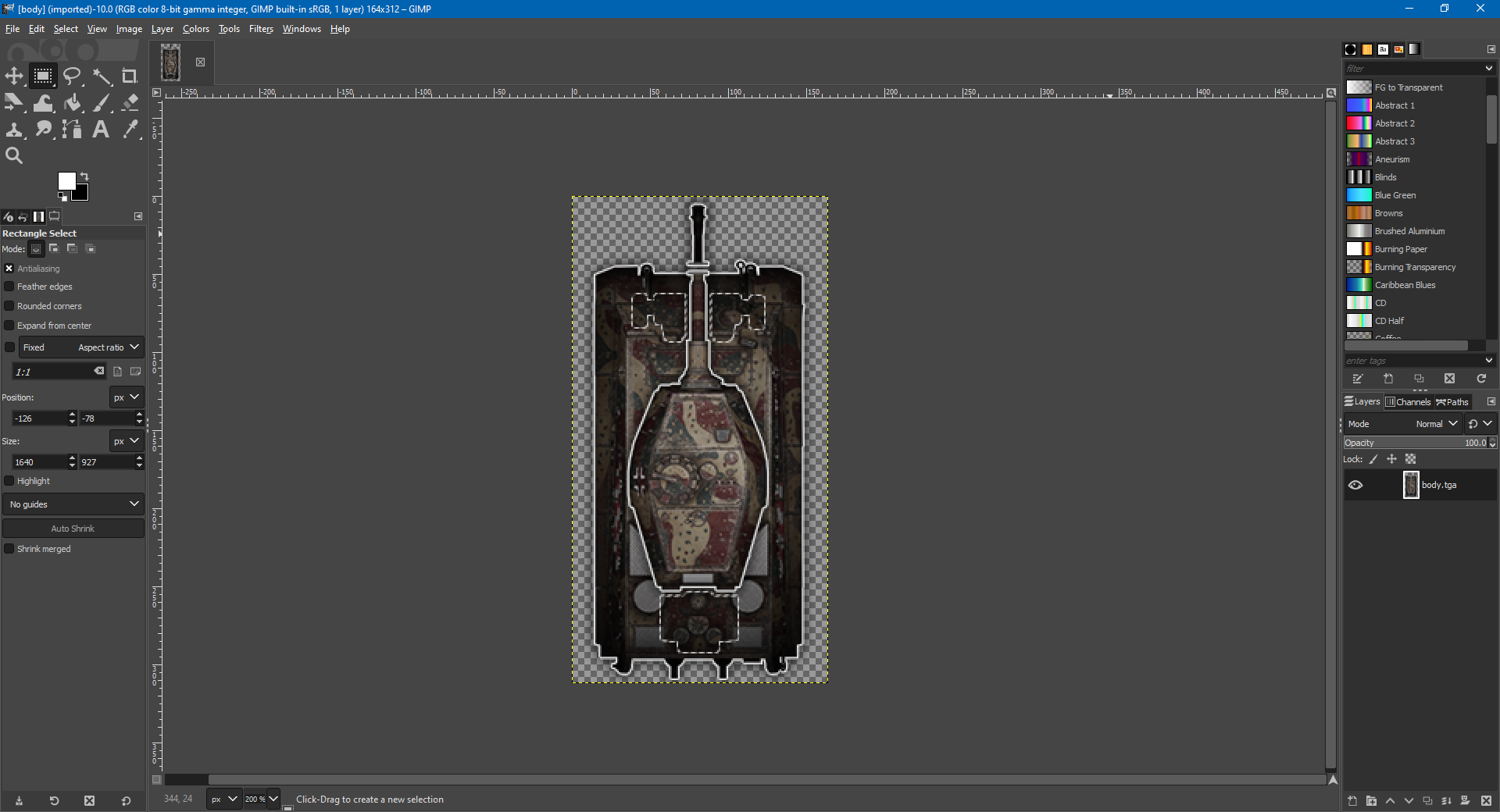The image size is (1500, 812).
Task: Hide the body.tga layer via eye icon
Action: point(1355,485)
